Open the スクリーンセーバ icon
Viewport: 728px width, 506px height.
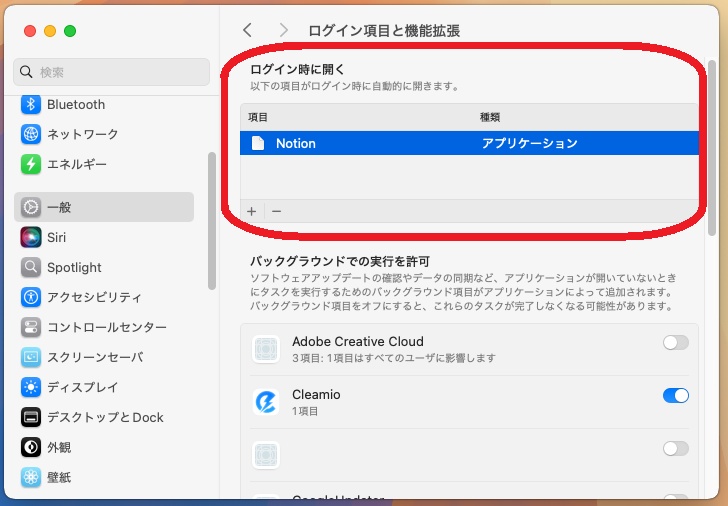[31, 357]
